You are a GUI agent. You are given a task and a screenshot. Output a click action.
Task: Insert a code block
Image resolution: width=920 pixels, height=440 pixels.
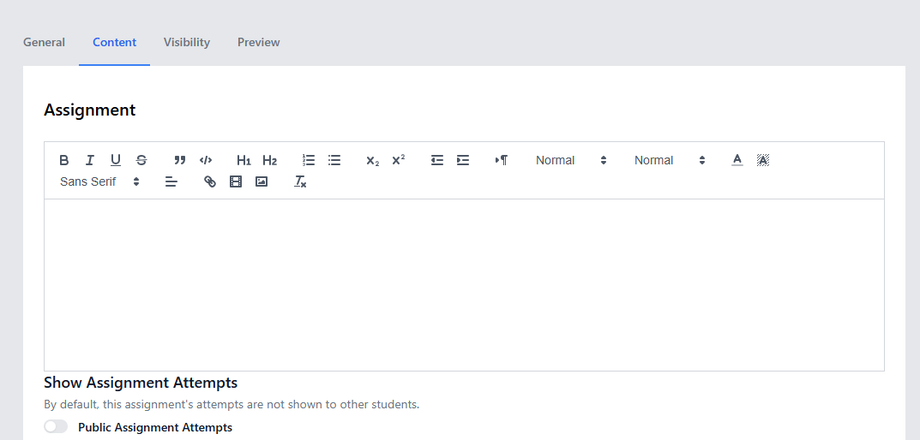click(x=206, y=160)
